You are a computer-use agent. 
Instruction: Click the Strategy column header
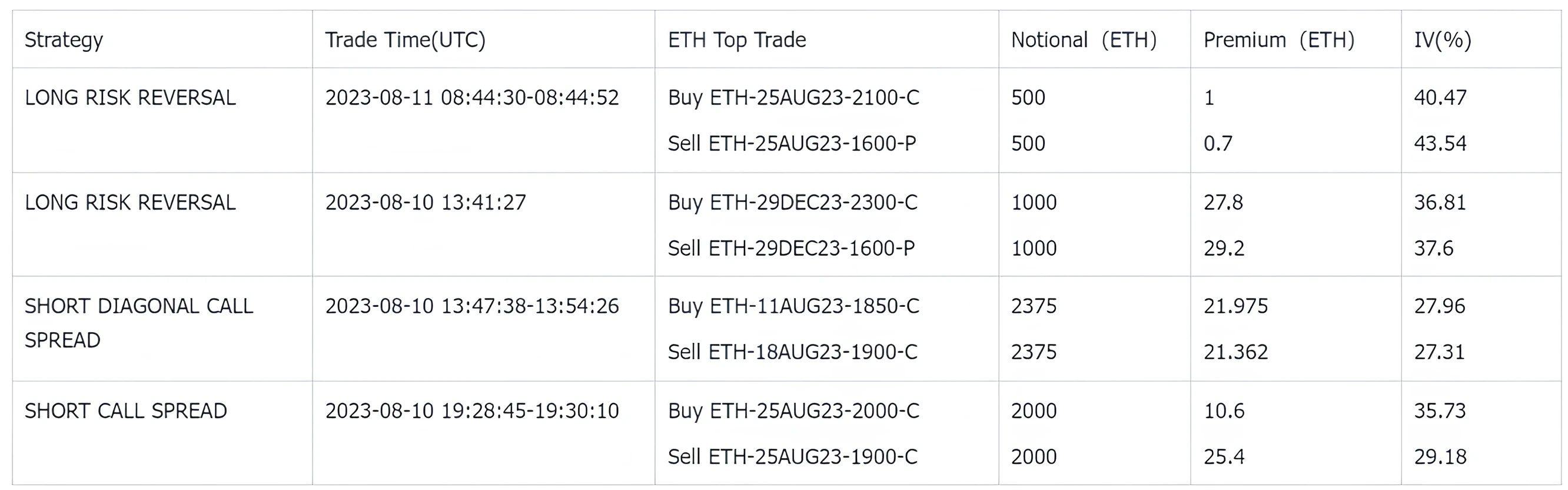point(64,40)
